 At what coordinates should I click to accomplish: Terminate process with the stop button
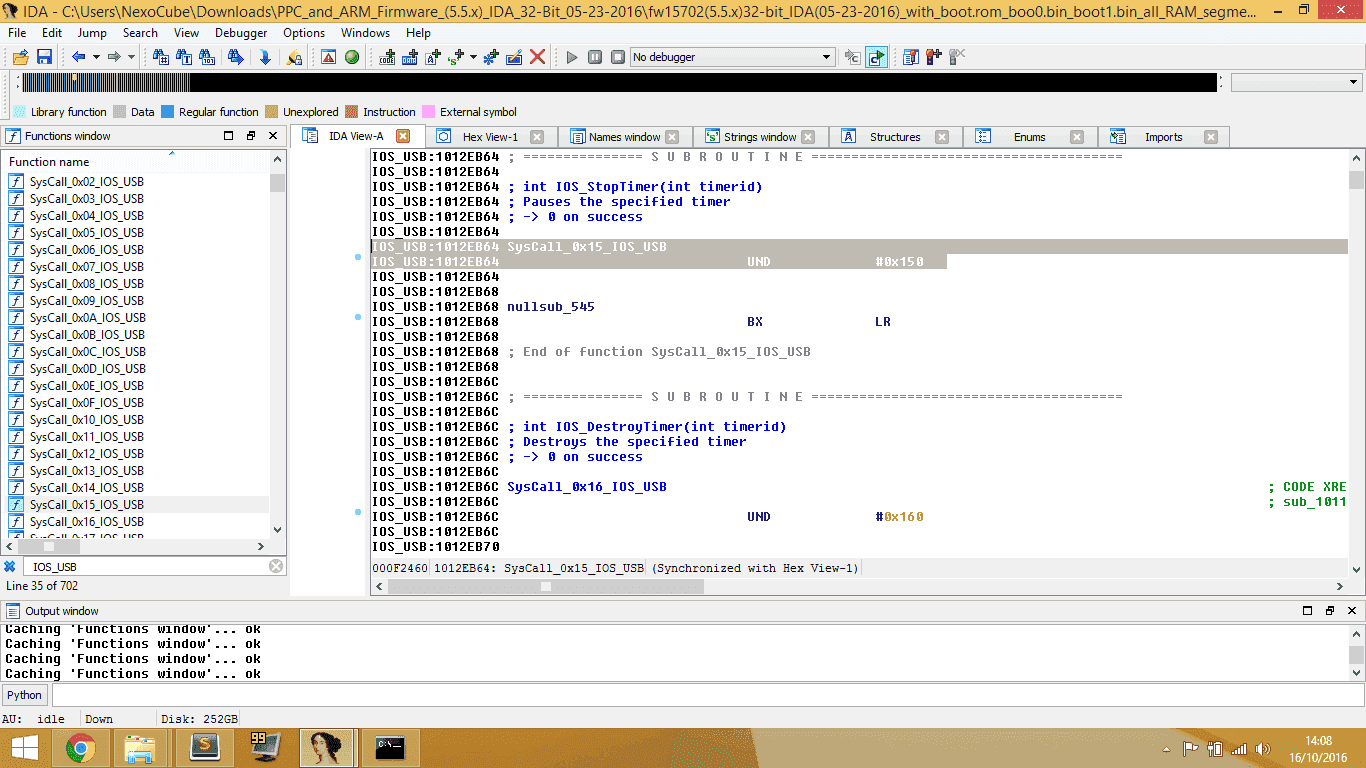618,57
